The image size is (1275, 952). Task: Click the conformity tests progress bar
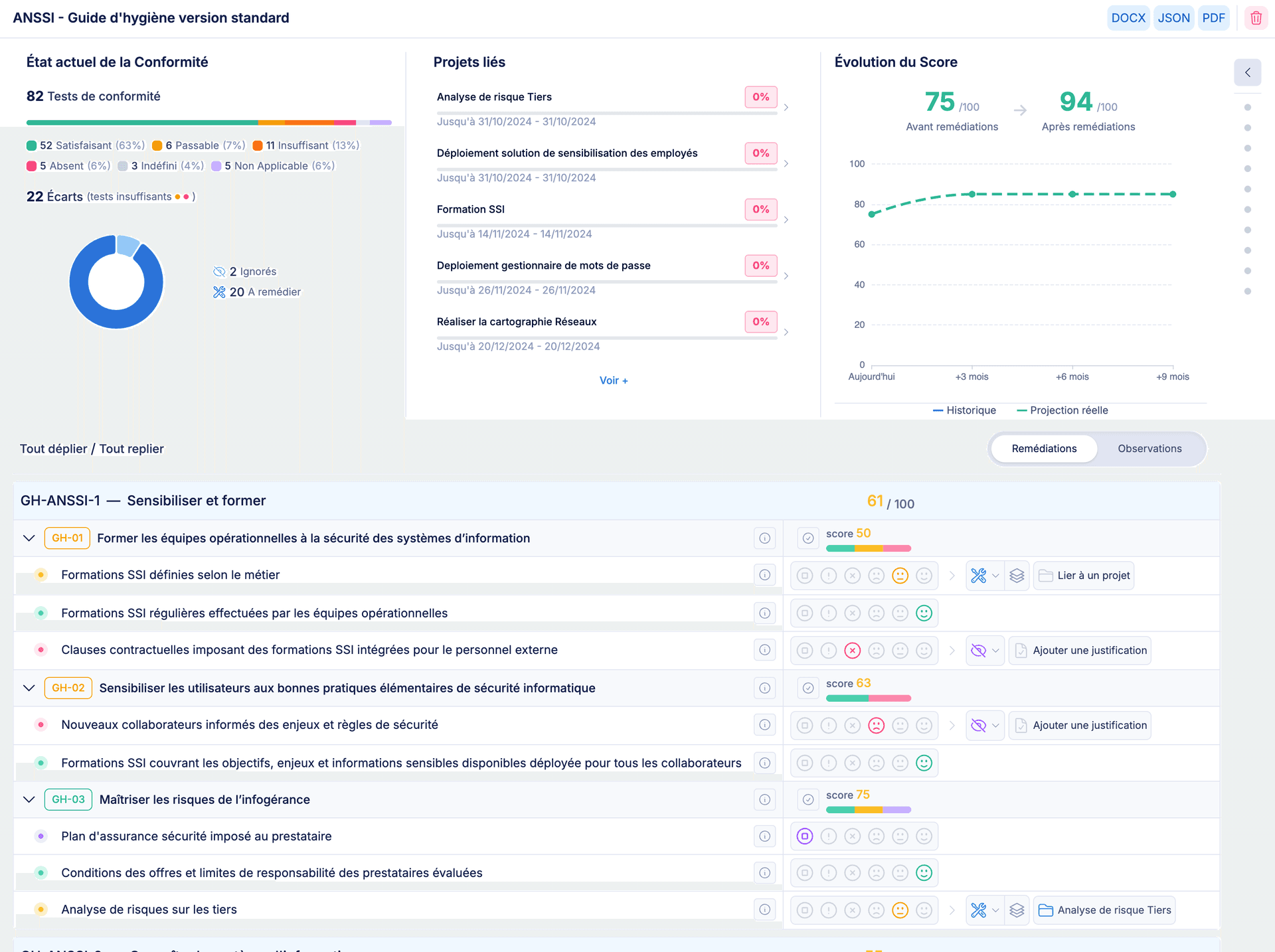click(209, 123)
